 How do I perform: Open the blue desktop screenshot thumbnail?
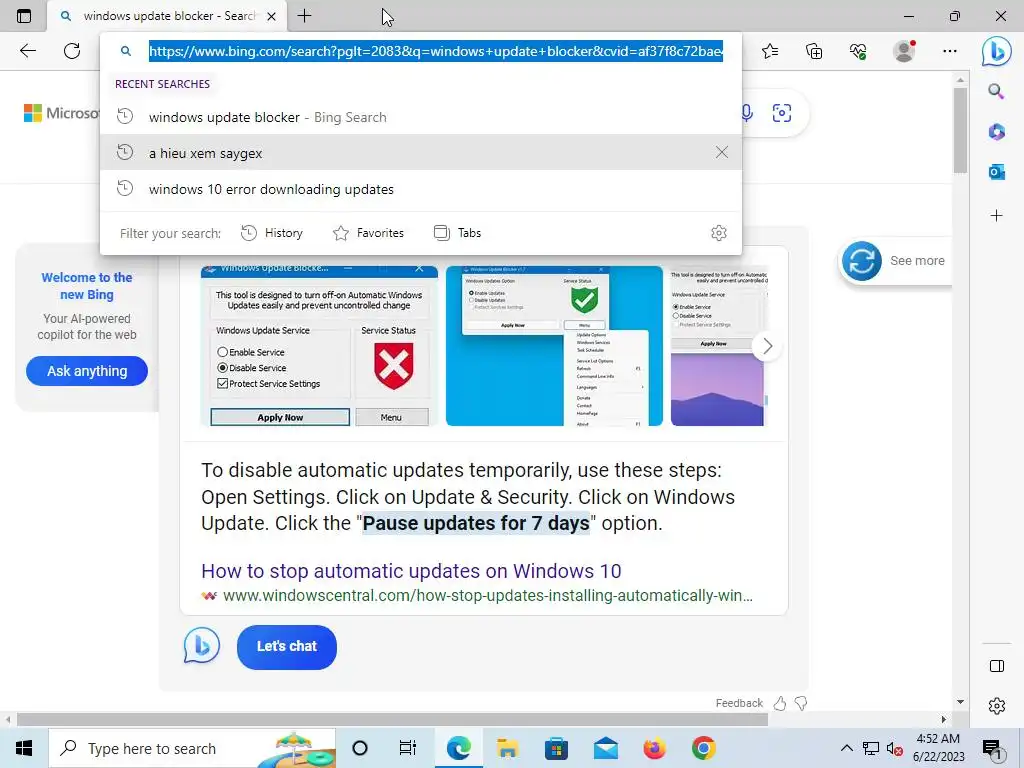tap(554, 345)
